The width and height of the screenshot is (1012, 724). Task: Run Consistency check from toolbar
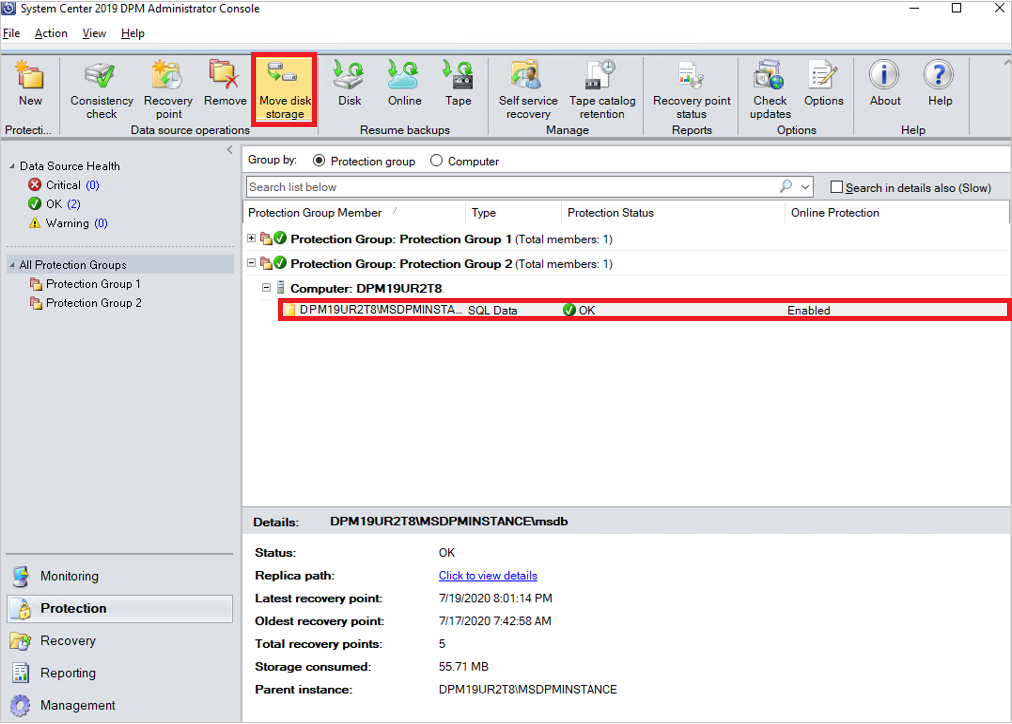[101, 90]
